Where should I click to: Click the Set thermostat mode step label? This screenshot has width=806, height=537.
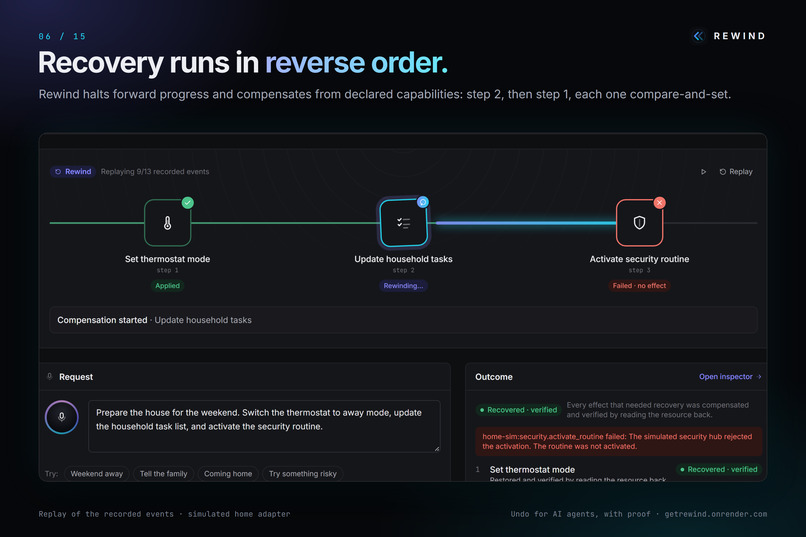pyautogui.click(x=168, y=259)
